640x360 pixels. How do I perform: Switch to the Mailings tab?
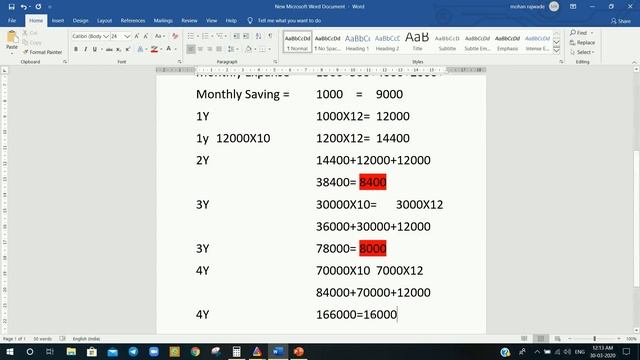163,20
